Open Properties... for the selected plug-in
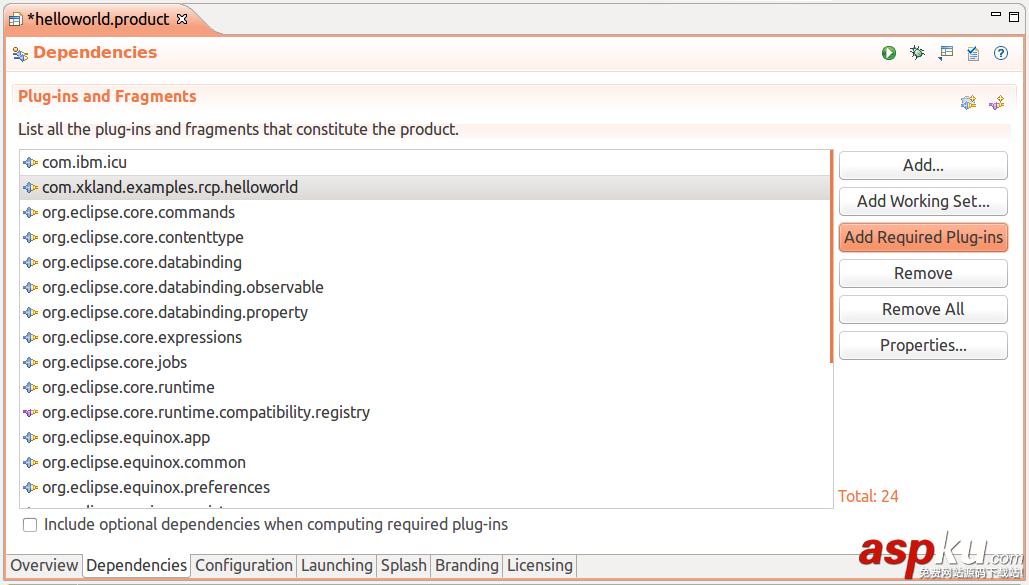 click(x=923, y=345)
